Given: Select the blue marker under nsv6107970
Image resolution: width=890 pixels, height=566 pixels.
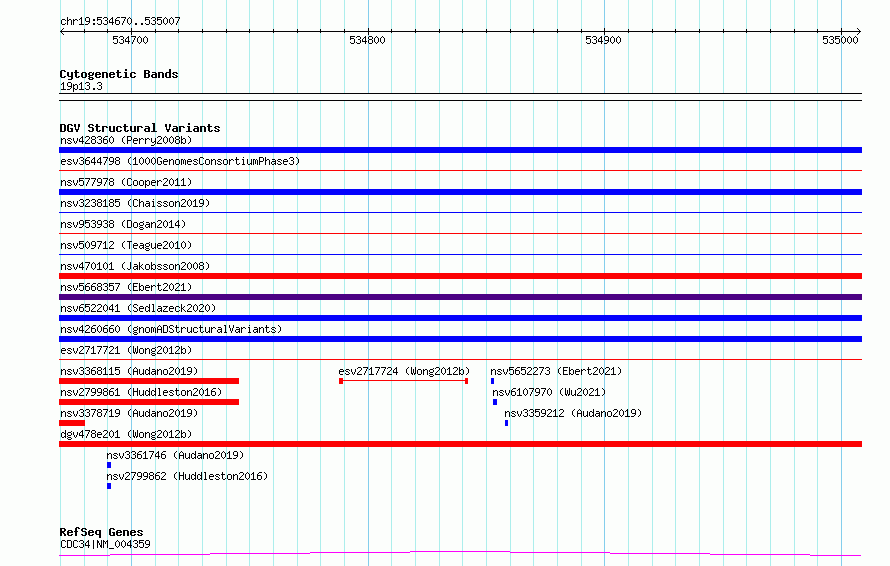Looking at the screenshot, I should [495, 402].
